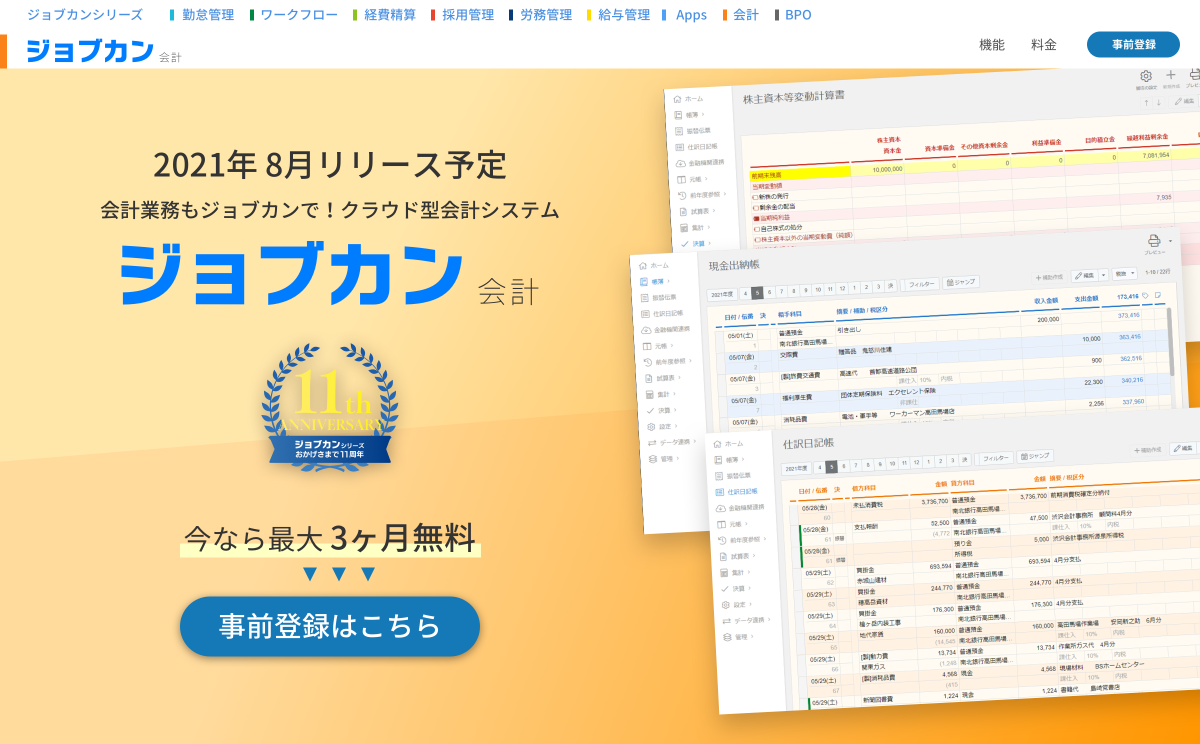Open the ジョブカンシリーズ link in top bar

pyautogui.click(x=85, y=15)
